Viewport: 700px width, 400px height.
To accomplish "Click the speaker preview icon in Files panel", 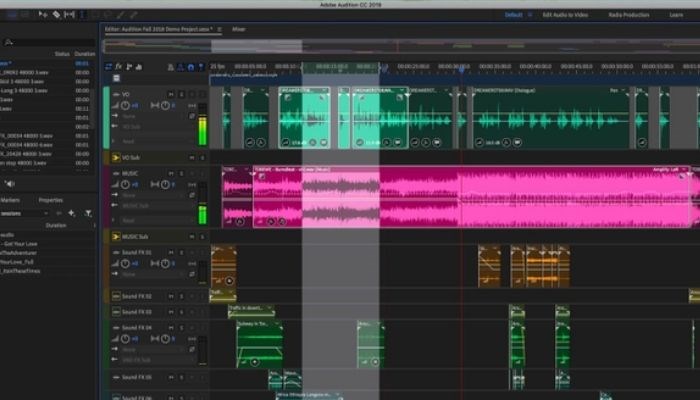I will [10, 183].
